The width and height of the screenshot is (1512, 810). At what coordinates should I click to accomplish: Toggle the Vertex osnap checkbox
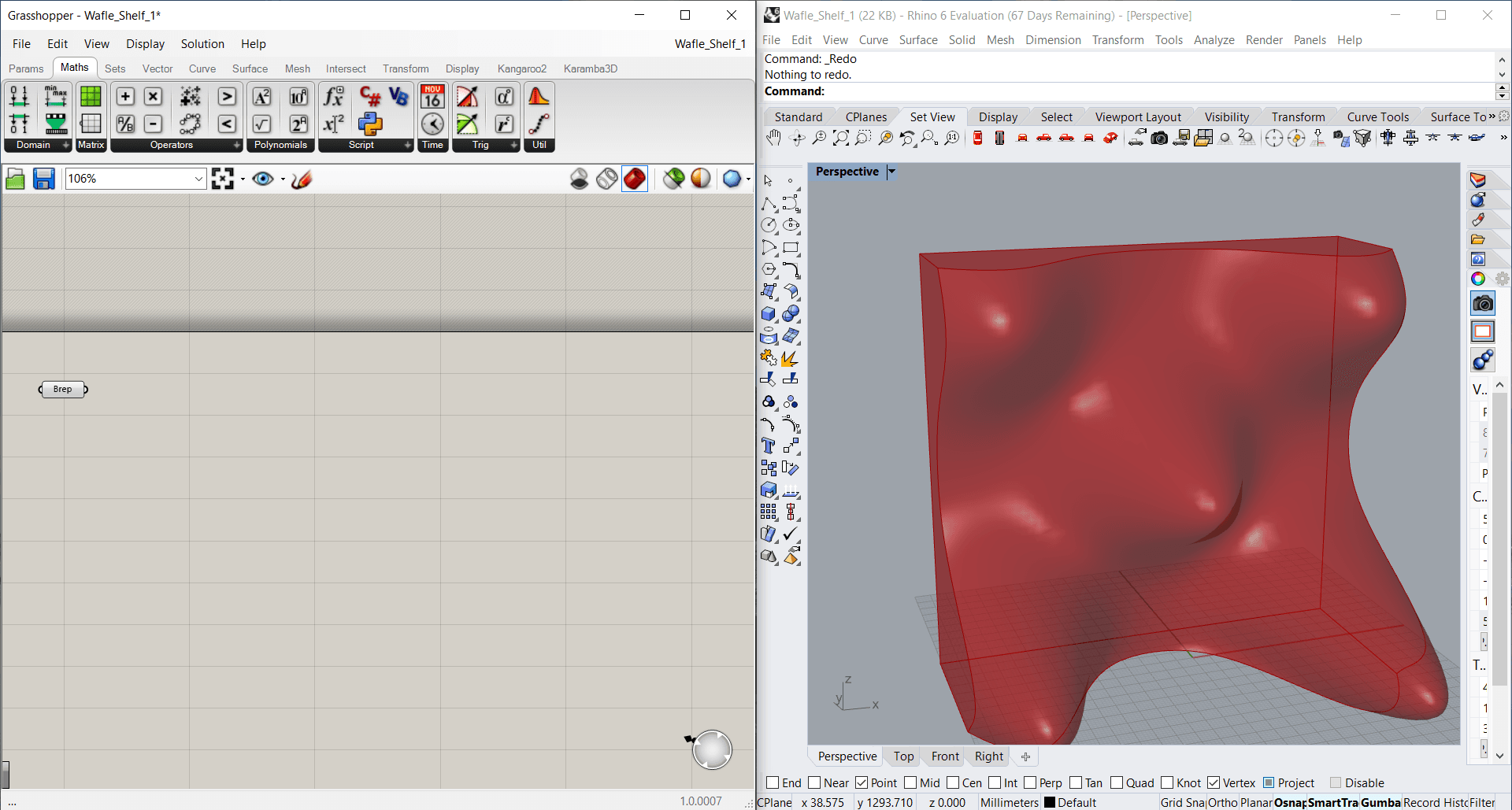1214,782
